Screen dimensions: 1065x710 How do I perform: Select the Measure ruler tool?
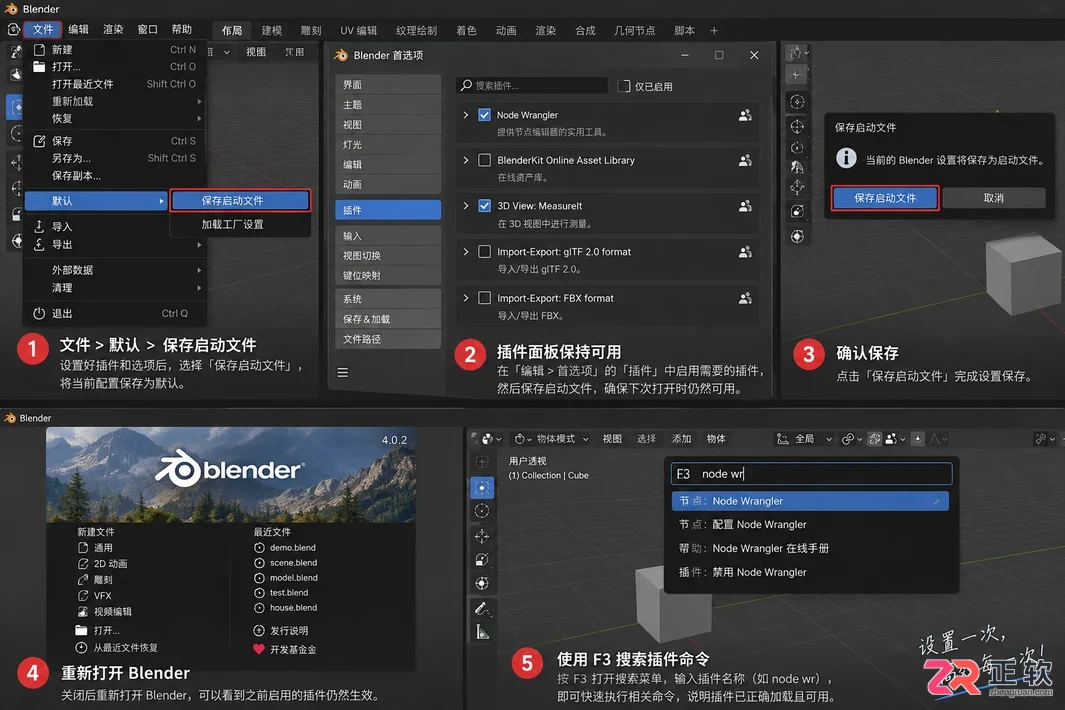tap(482, 633)
